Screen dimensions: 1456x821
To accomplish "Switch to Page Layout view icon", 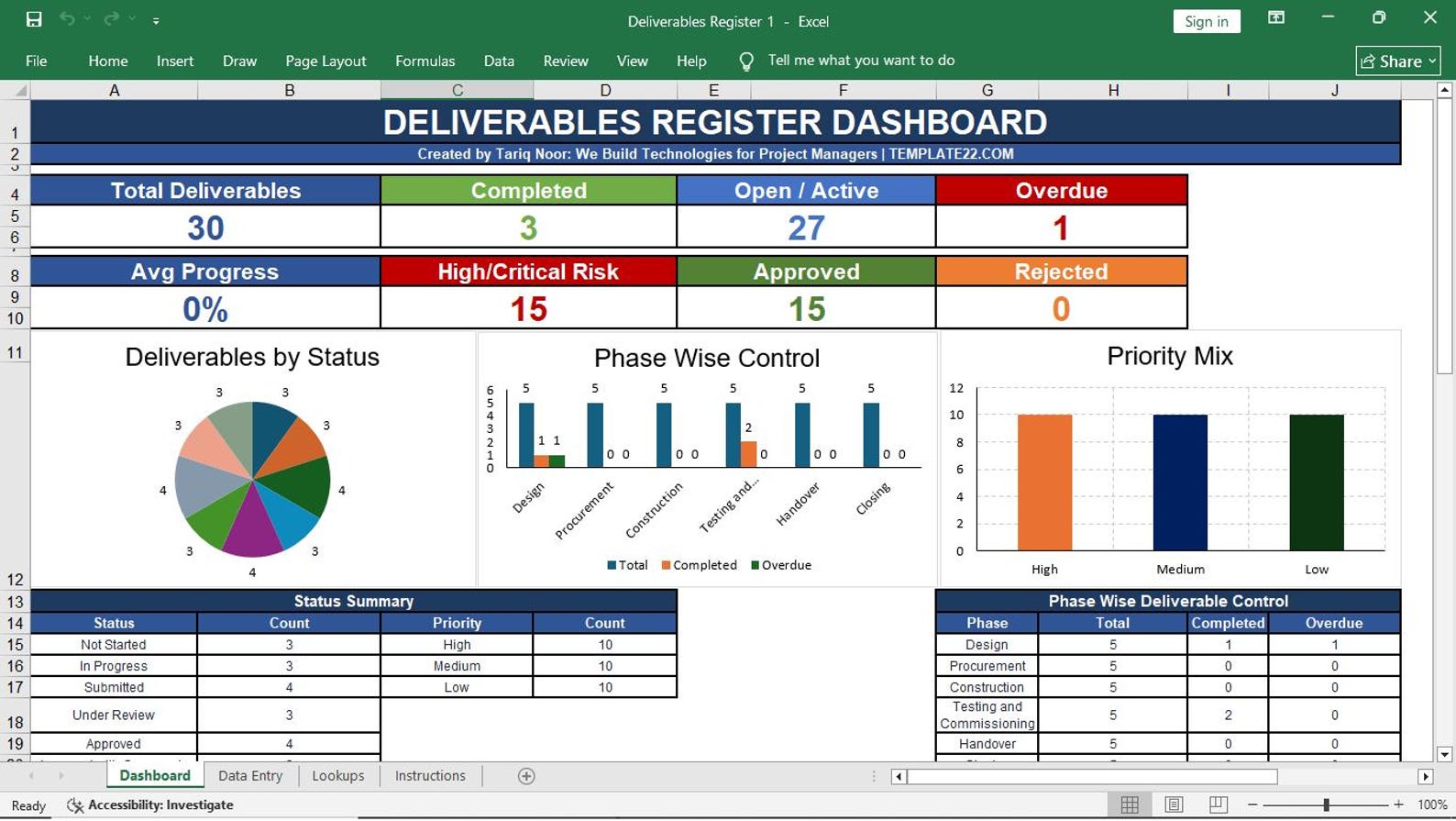I will (1174, 804).
